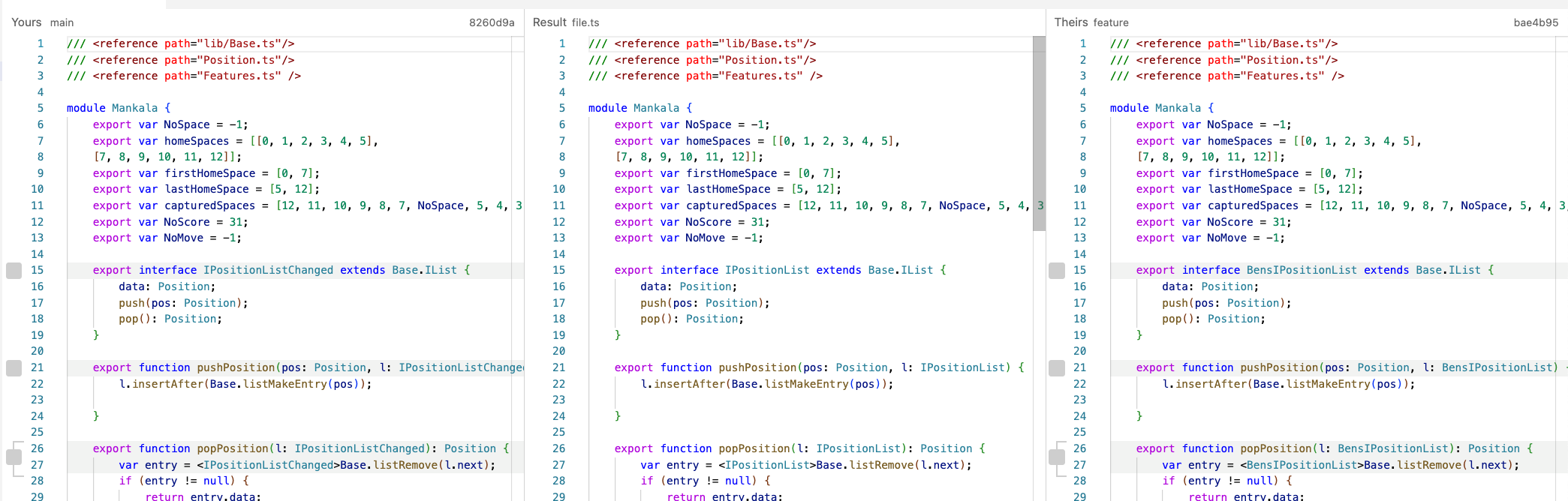Click 'Mankala' module name in Yours pane

pyautogui.click(x=134, y=108)
